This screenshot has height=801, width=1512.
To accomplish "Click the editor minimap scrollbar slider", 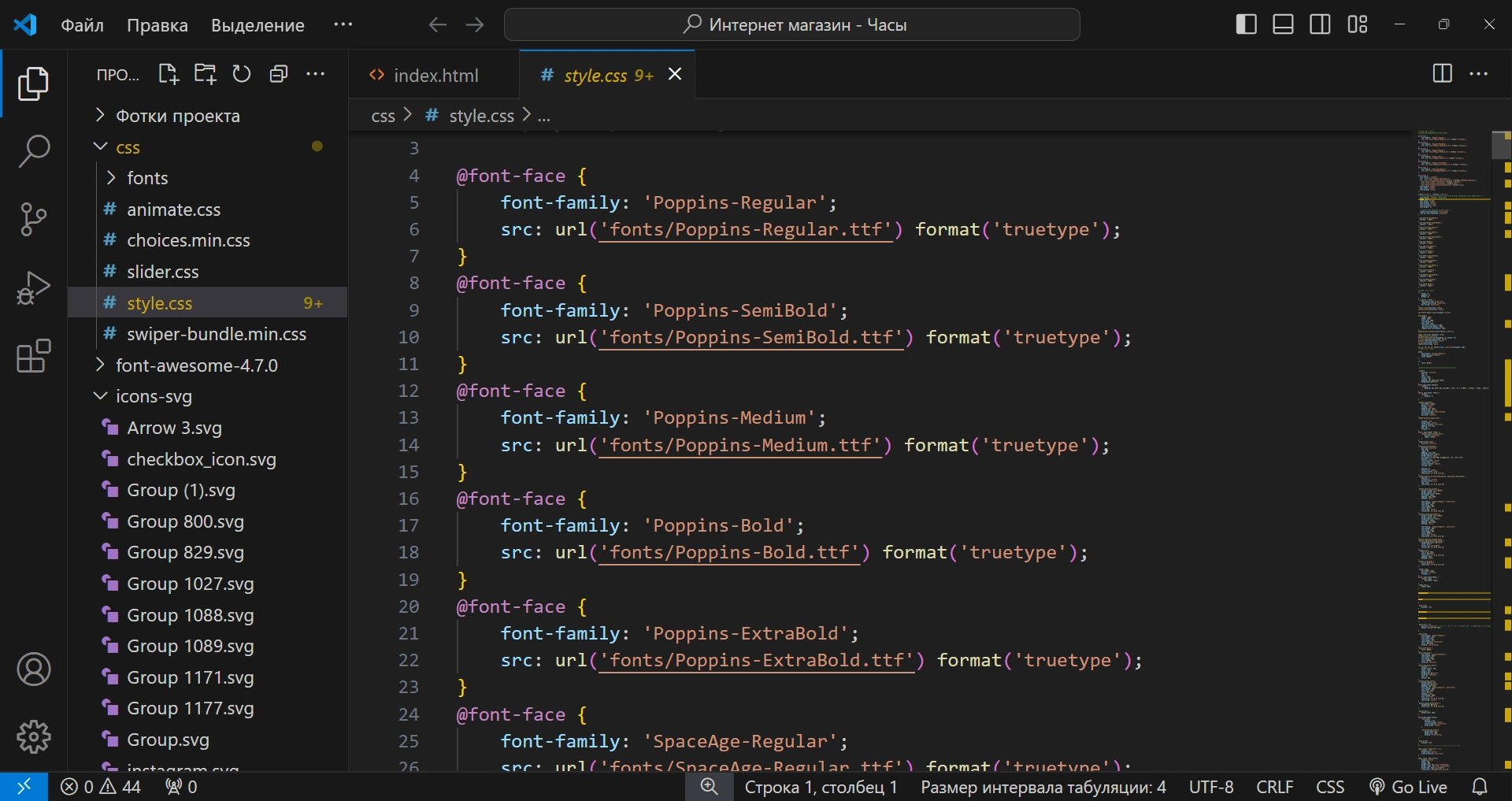I will (x=1501, y=145).
